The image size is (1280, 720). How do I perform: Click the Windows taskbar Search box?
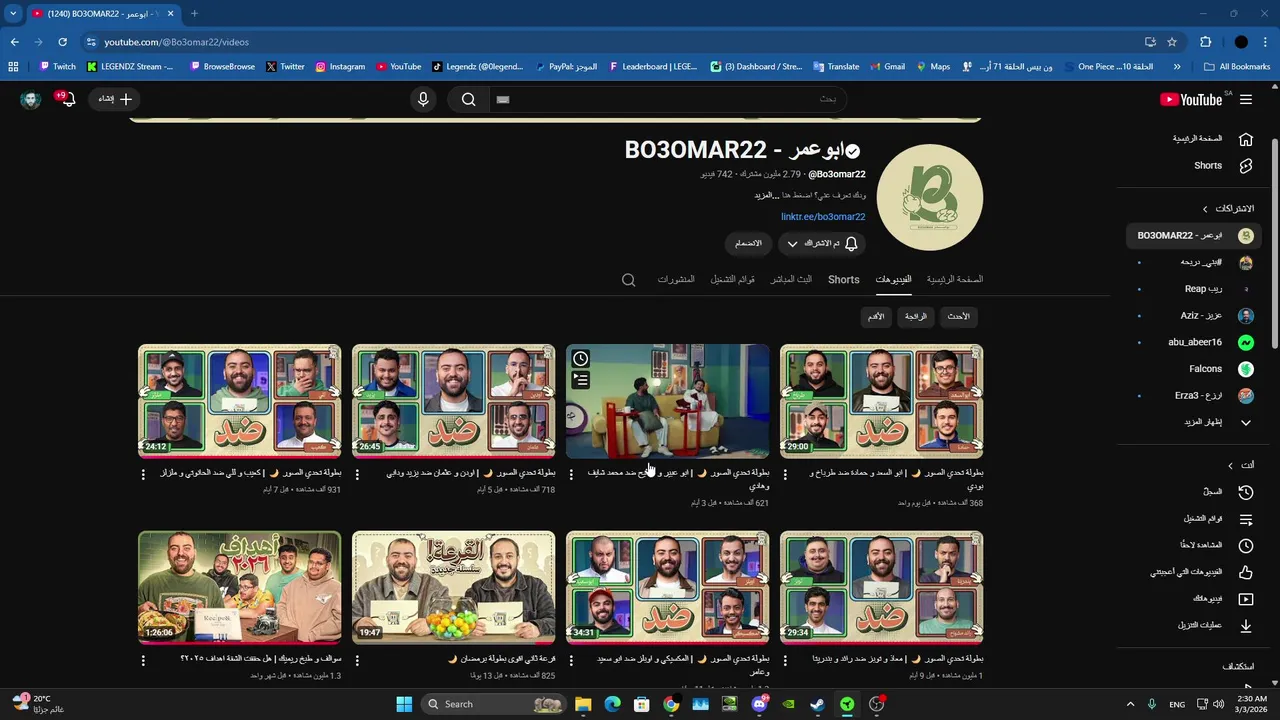pyautogui.click(x=494, y=704)
